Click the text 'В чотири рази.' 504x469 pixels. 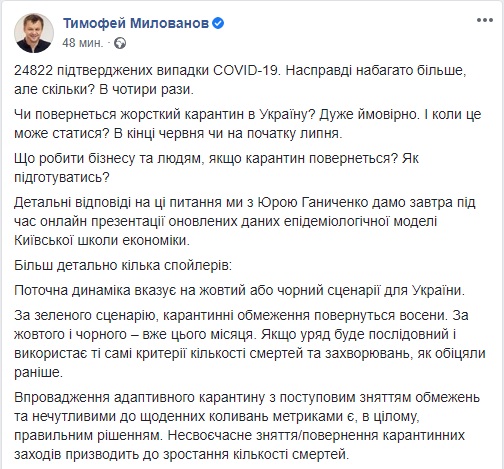coord(146,90)
